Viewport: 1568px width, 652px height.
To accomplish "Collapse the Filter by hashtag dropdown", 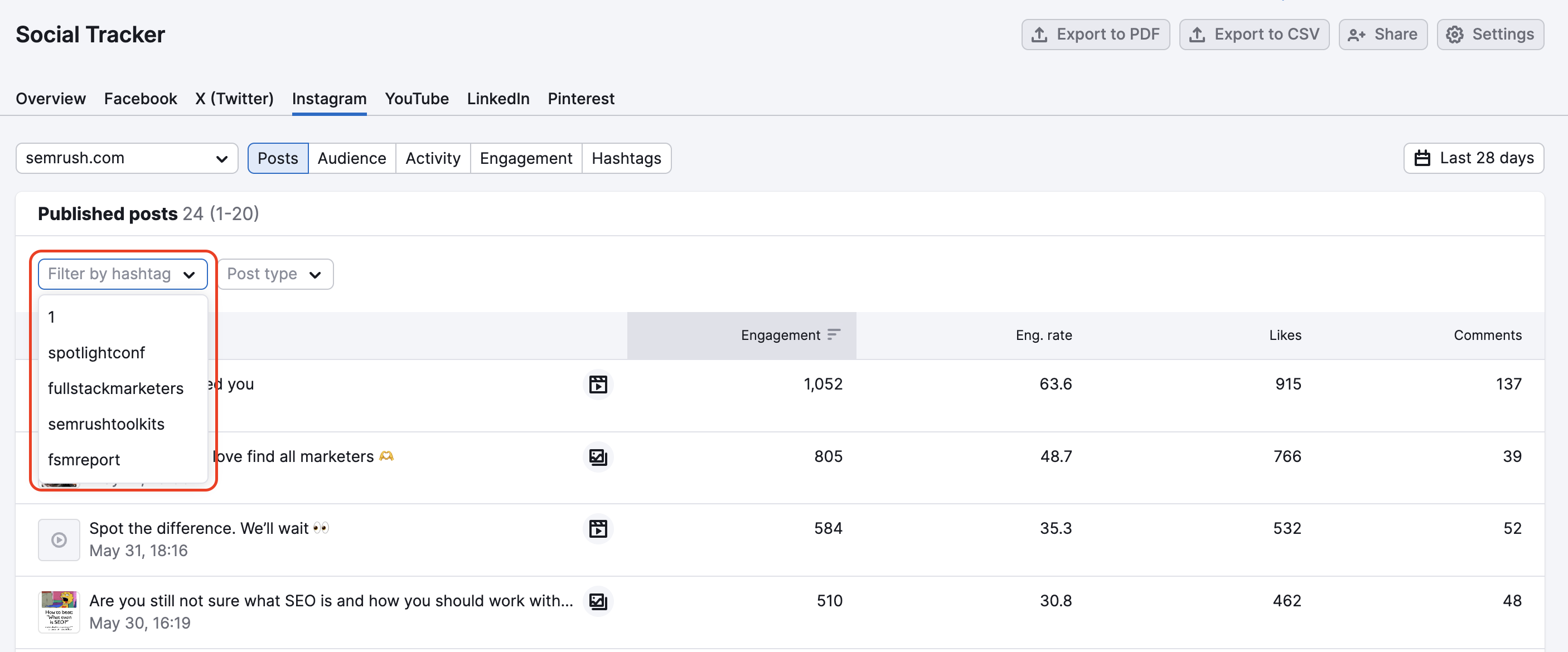I will point(123,274).
